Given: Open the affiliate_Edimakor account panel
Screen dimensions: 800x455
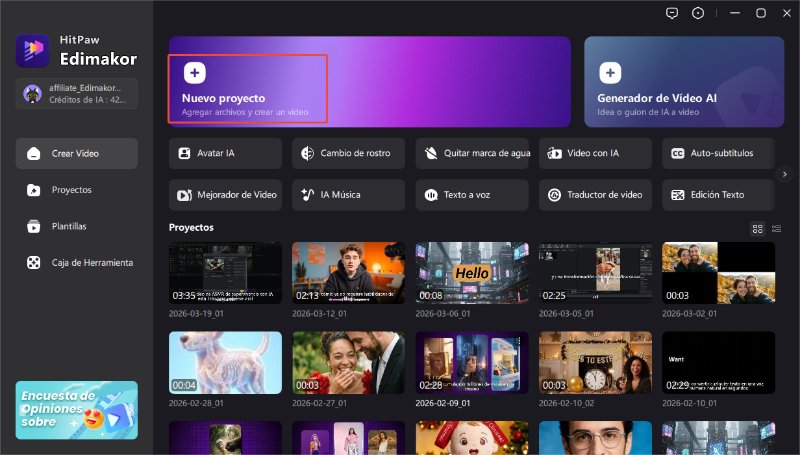Looking at the screenshot, I should point(76,94).
